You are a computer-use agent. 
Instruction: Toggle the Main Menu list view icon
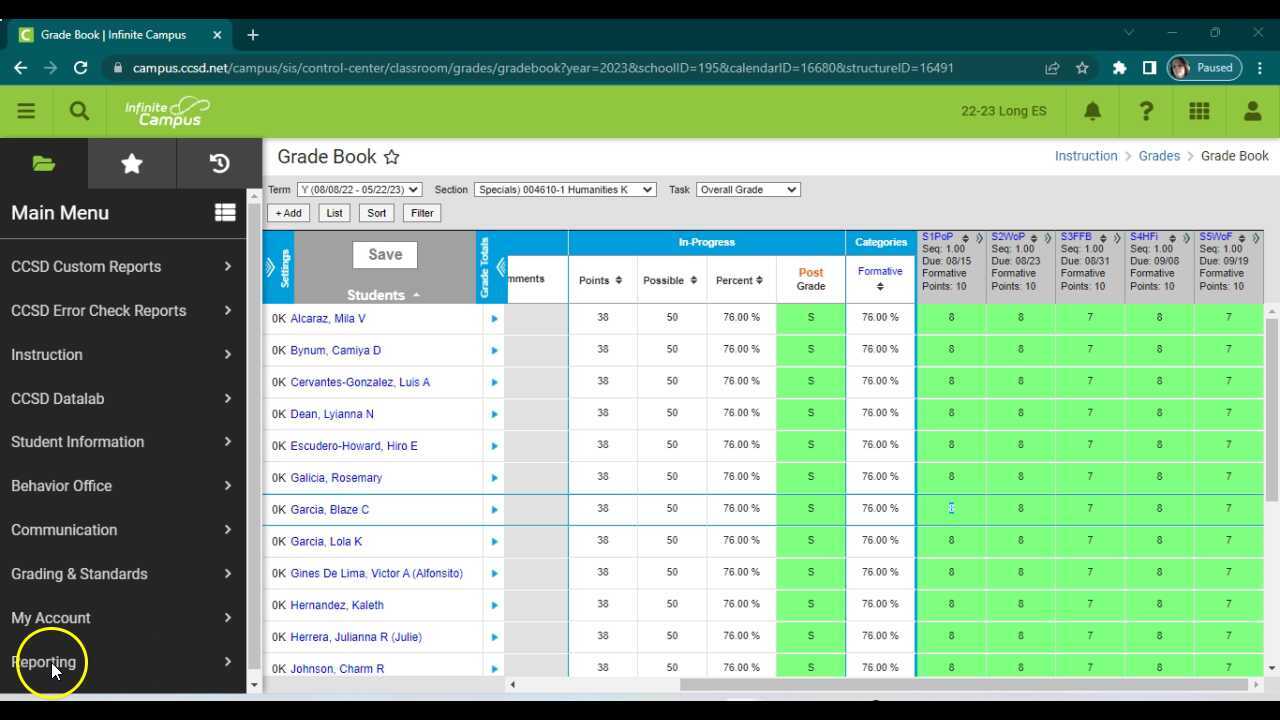pyautogui.click(x=225, y=213)
